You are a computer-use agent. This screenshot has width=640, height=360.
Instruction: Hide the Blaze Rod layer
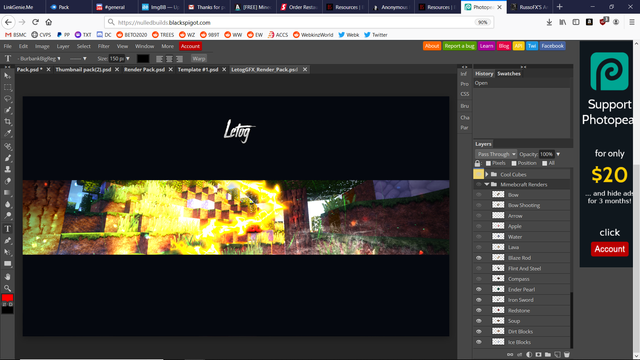coord(478,258)
